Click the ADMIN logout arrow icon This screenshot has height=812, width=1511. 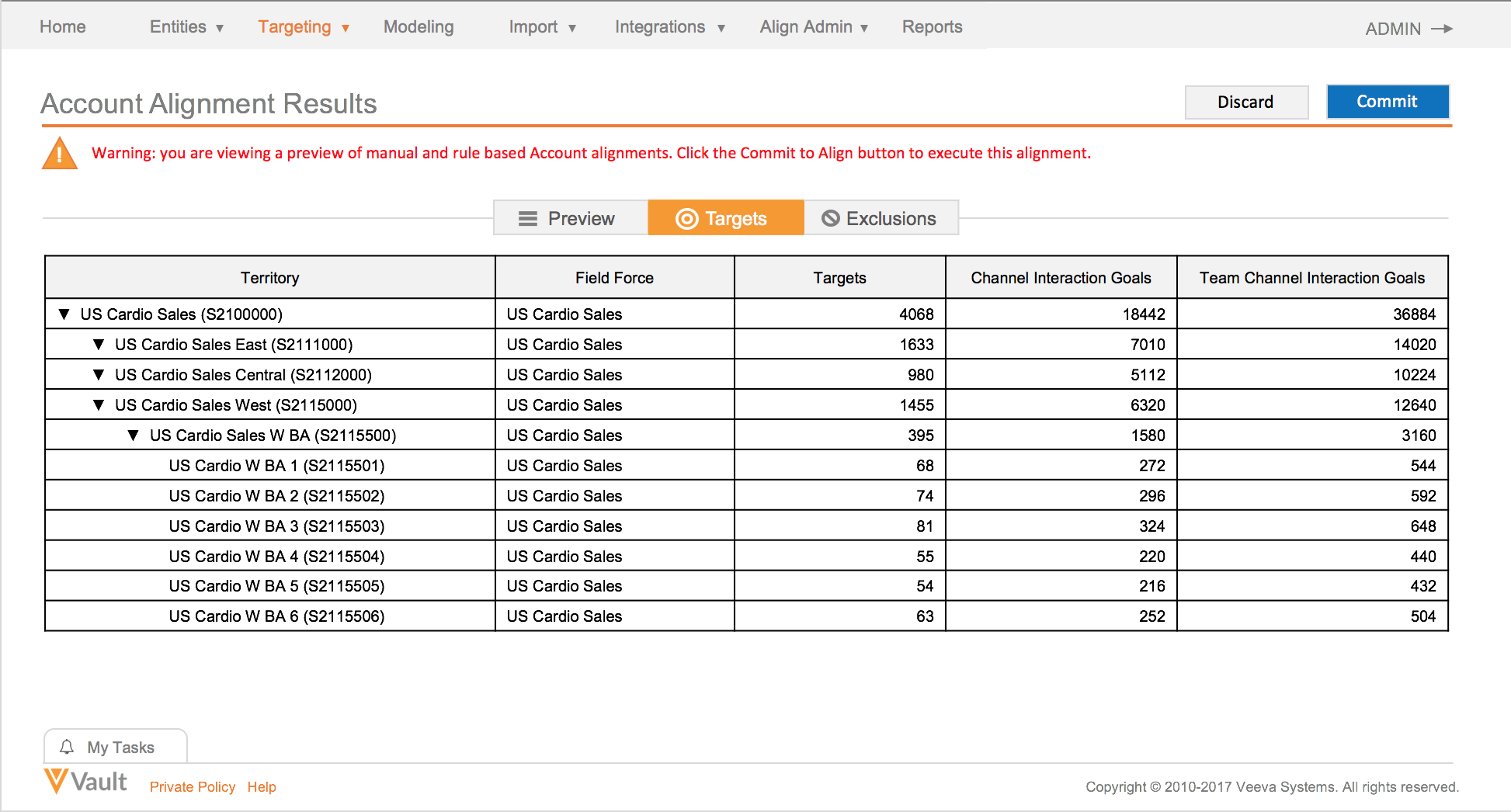click(1442, 29)
